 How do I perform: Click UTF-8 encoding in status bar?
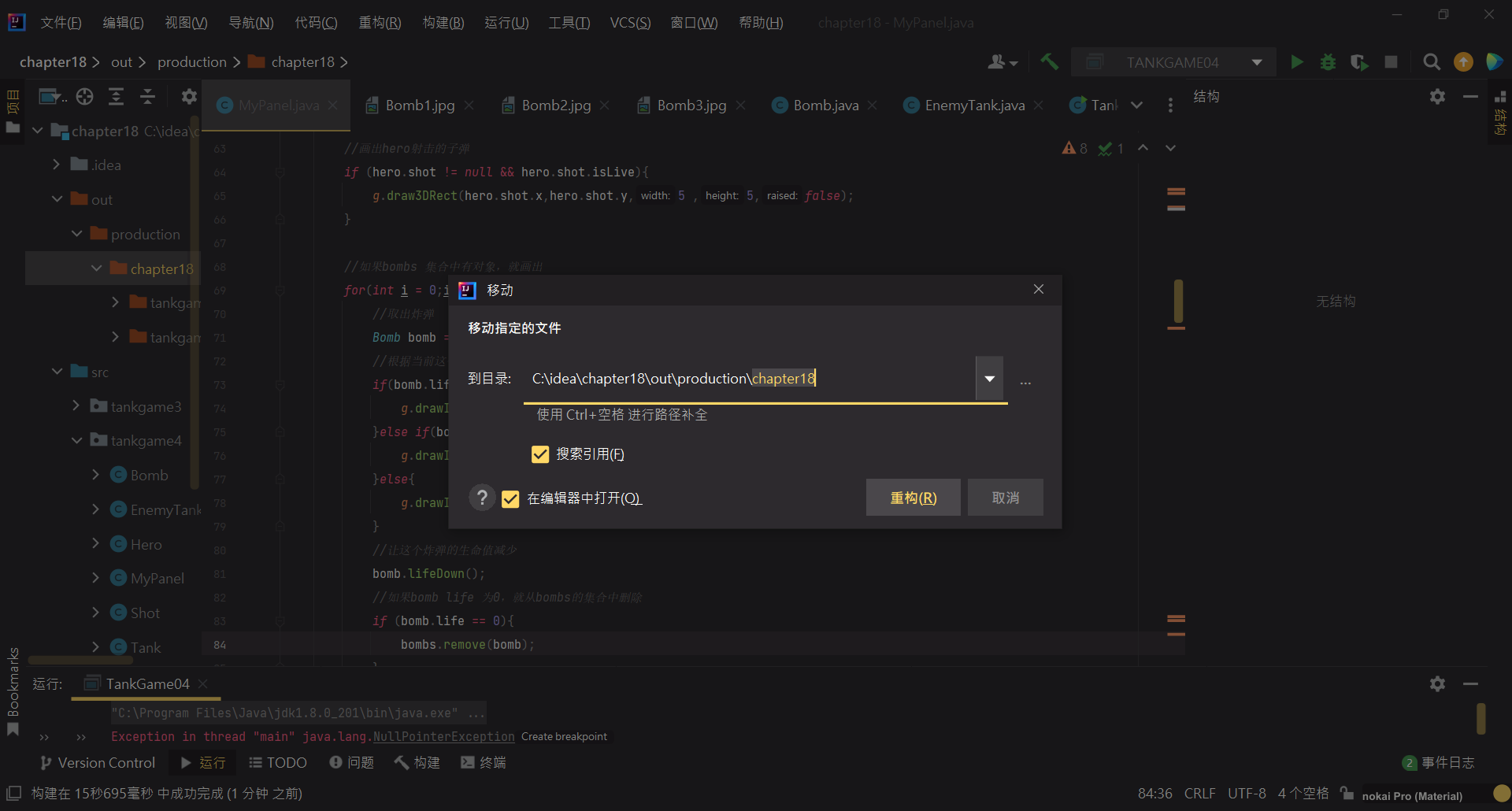pyautogui.click(x=1247, y=793)
